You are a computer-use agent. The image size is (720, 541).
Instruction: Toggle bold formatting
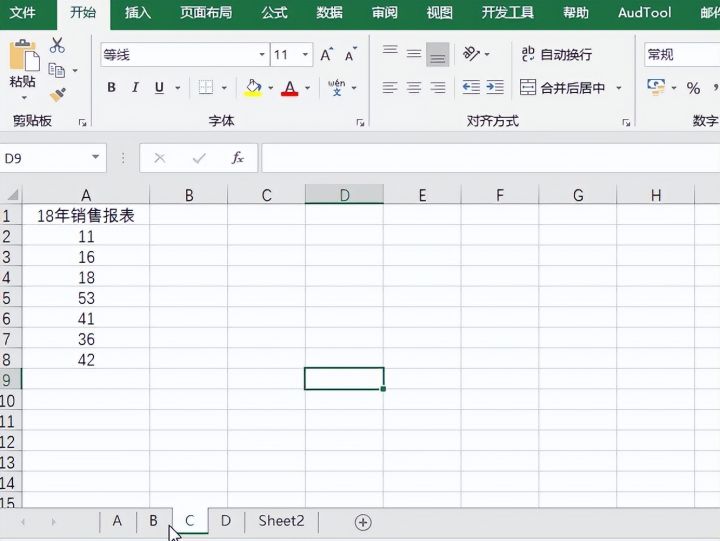click(x=111, y=87)
